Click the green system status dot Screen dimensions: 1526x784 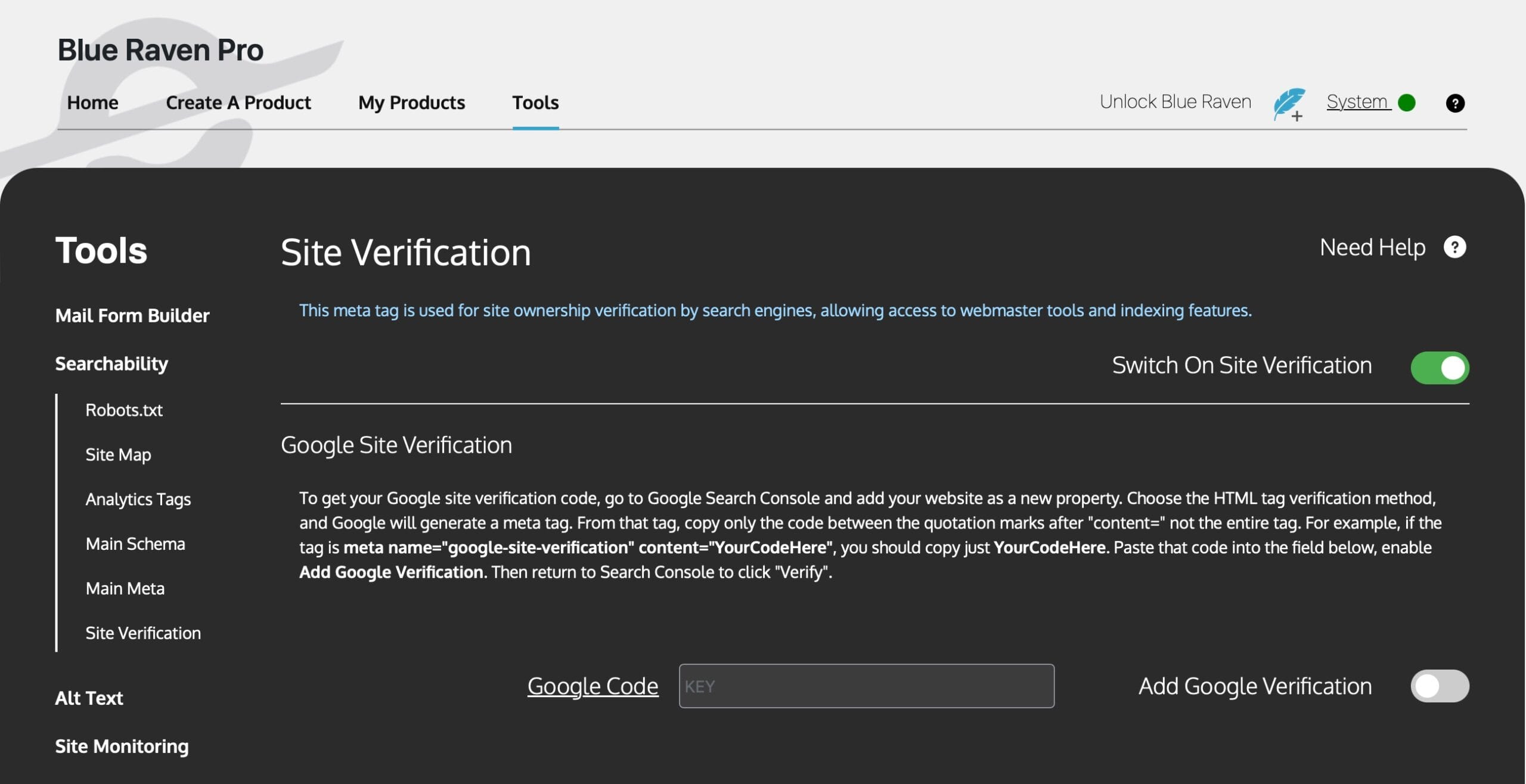coord(1406,102)
